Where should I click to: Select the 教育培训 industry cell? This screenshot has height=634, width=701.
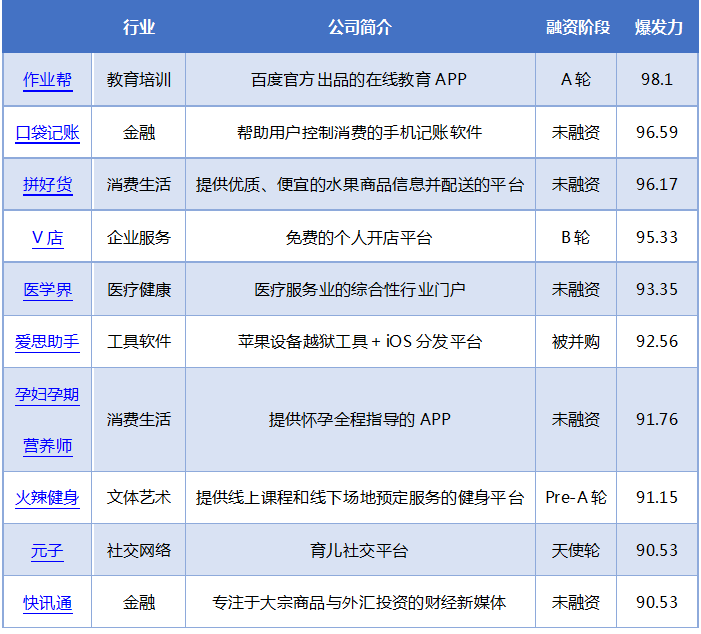[139, 80]
